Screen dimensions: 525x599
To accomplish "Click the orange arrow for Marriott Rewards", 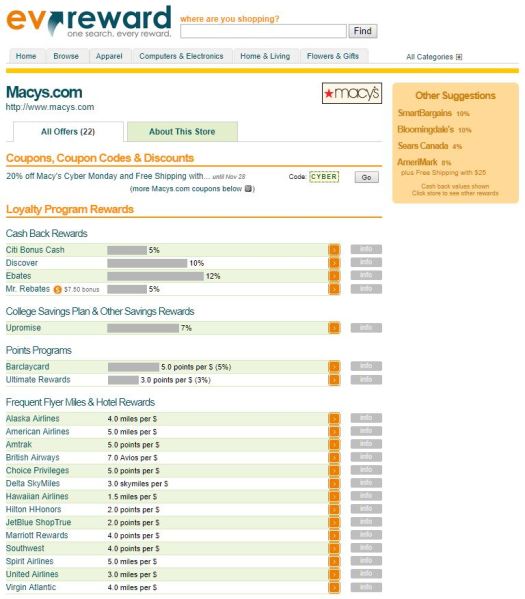I will [334, 536].
